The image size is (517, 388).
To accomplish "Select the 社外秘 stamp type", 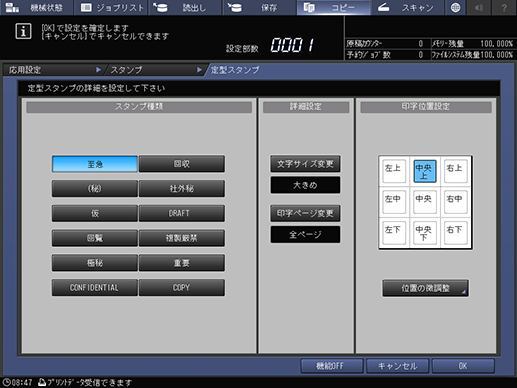I will coord(182,189).
